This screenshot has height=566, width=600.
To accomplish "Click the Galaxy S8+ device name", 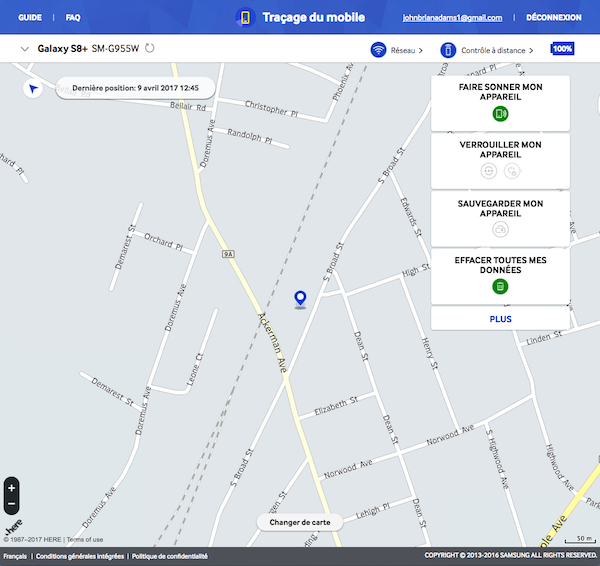I will point(62,49).
